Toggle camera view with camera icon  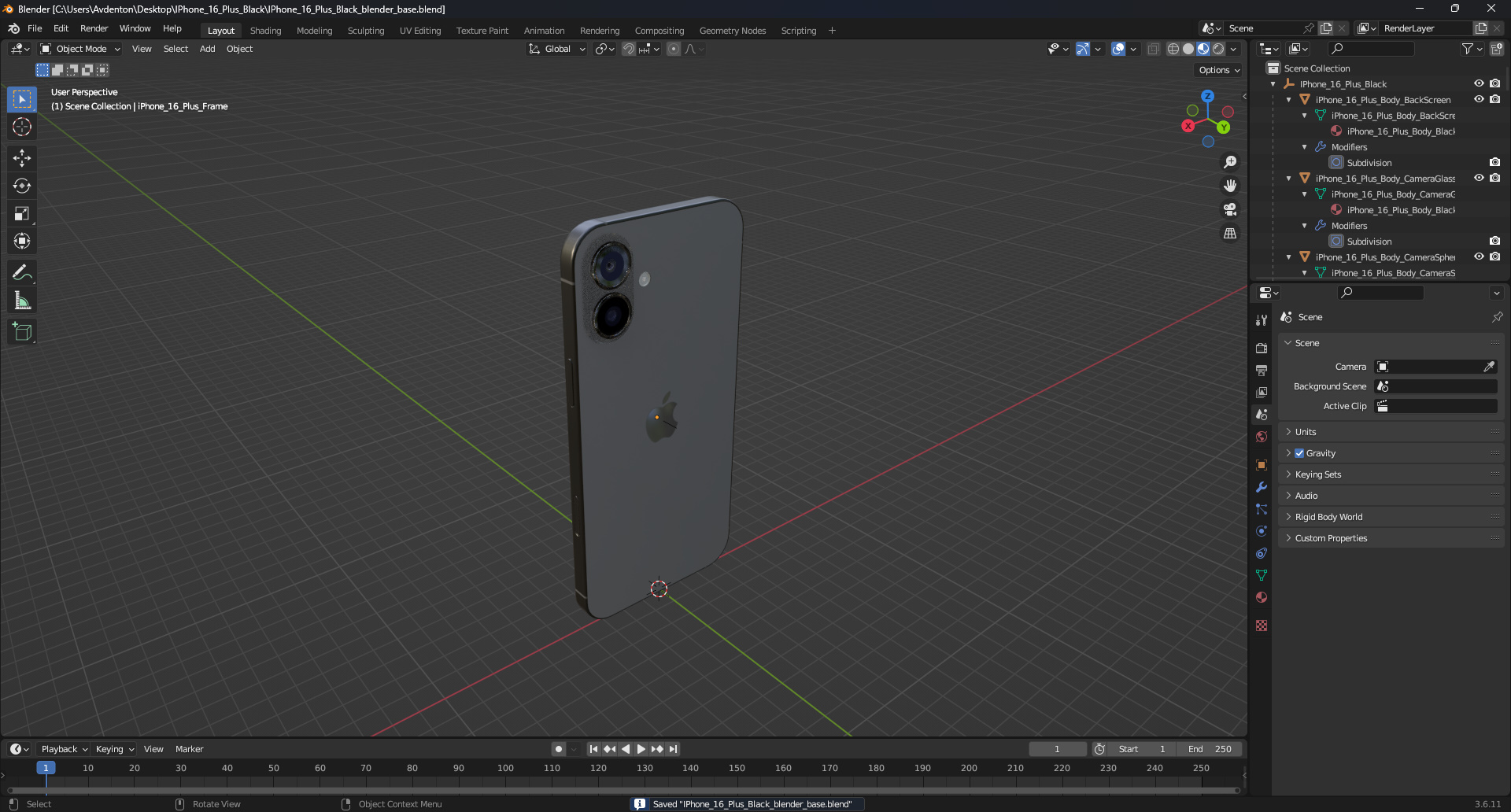(1230, 209)
